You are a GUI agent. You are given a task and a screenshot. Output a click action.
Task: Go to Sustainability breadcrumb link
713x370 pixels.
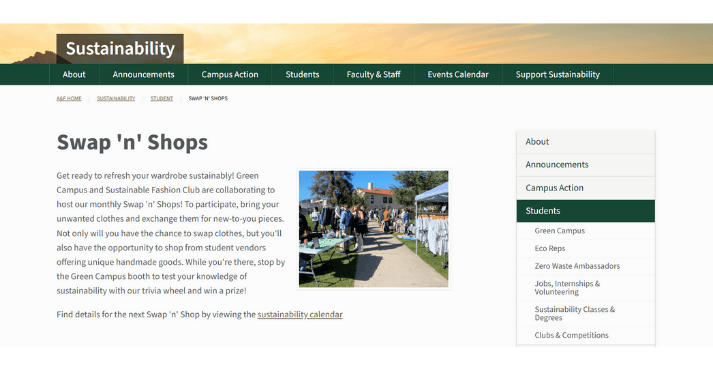click(116, 98)
